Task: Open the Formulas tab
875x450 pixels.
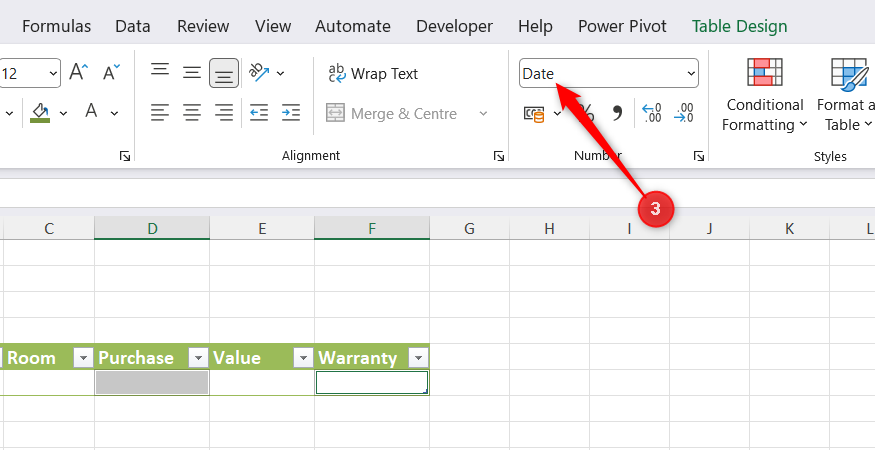Action: click(x=56, y=26)
